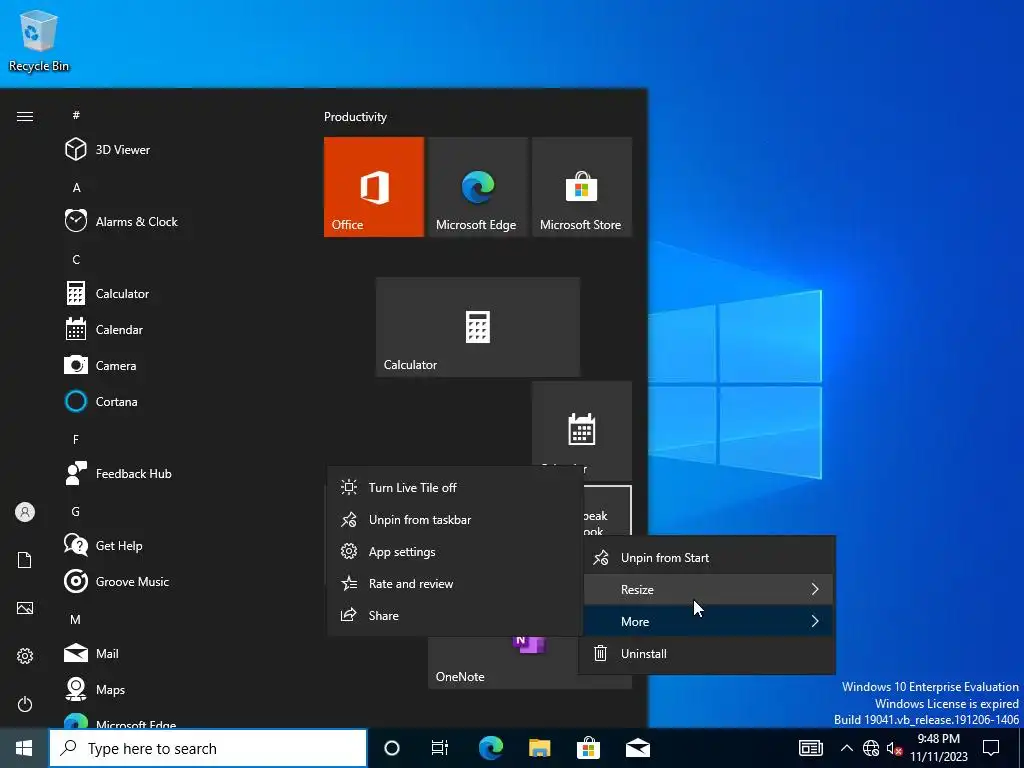This screenshot has width=1024, height=768.
Task: Open Settings gear in Start sidebar
Action: click(25, 656)
